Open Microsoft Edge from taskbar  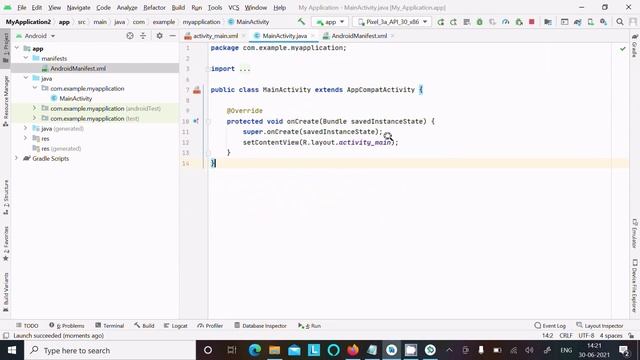point(255,350)
